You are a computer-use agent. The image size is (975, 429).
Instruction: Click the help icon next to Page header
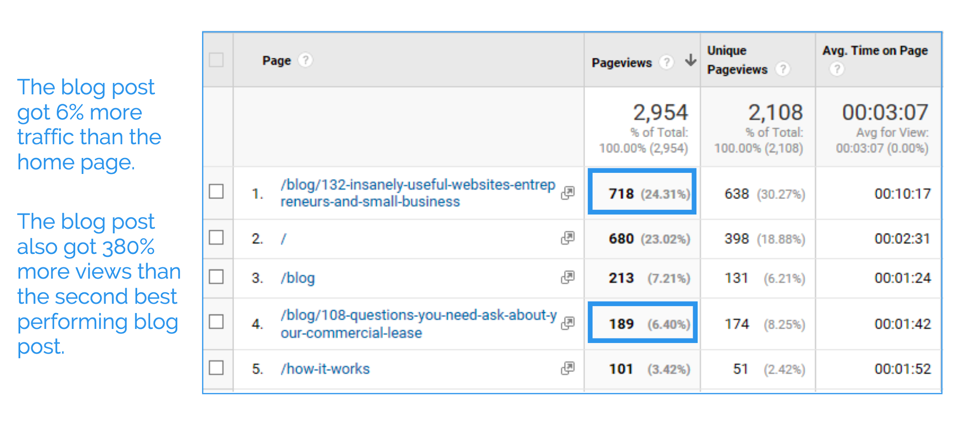pos(306,60)
